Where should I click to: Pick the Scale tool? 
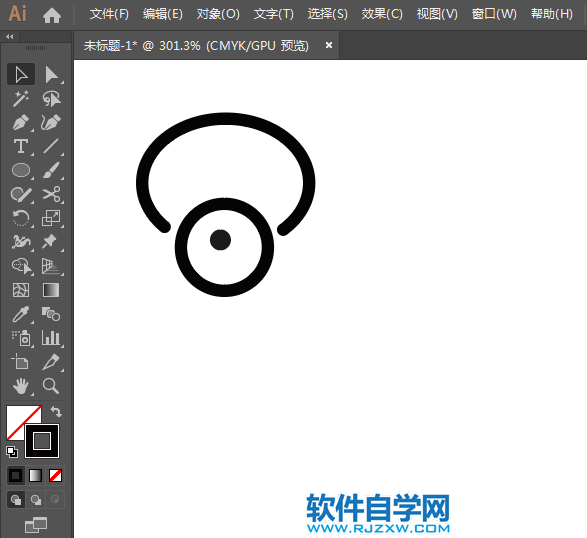tap(51, 218)
